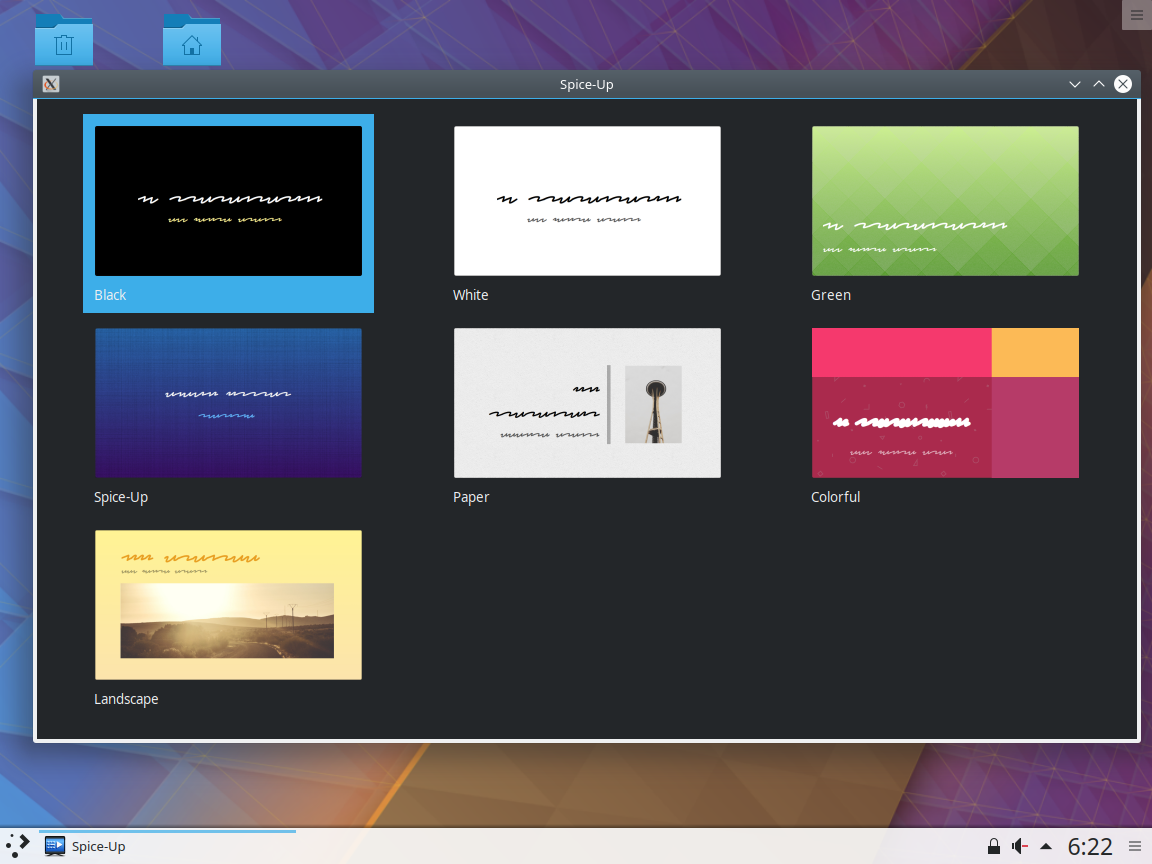The height and width of the screenshot is (864, 1152).
Task: Pick the Green theme for the presentation
Action: click(945, 200)
